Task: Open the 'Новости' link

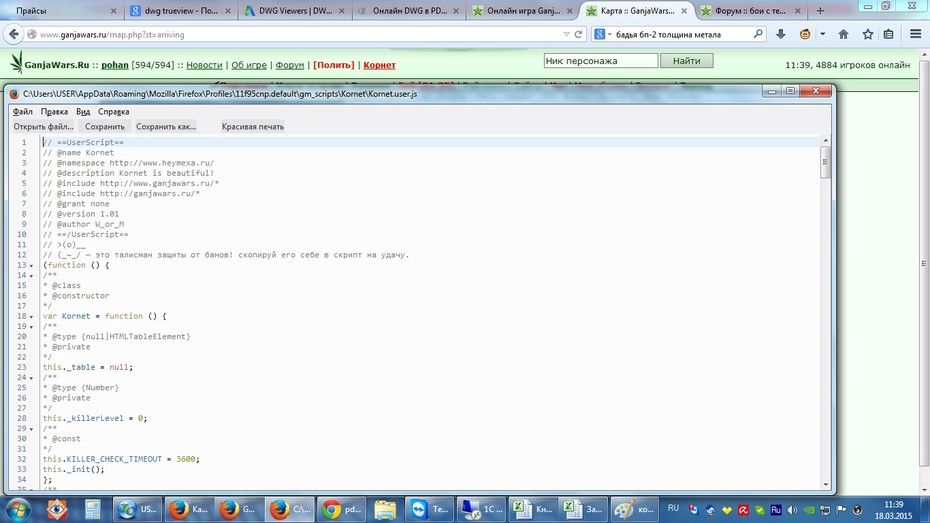Action: (204, 65)
